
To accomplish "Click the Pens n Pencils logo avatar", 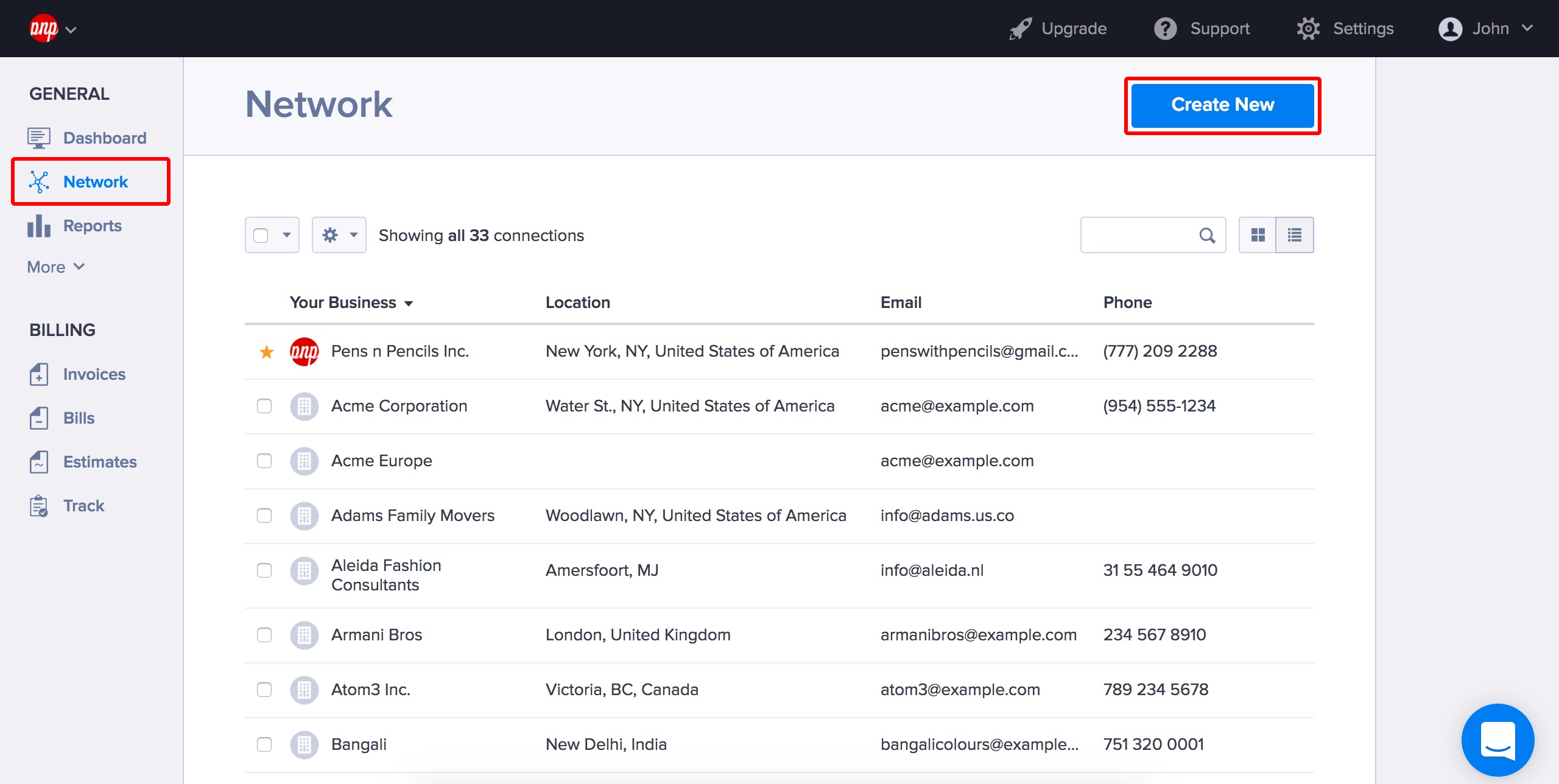I will tap(304, 352).
